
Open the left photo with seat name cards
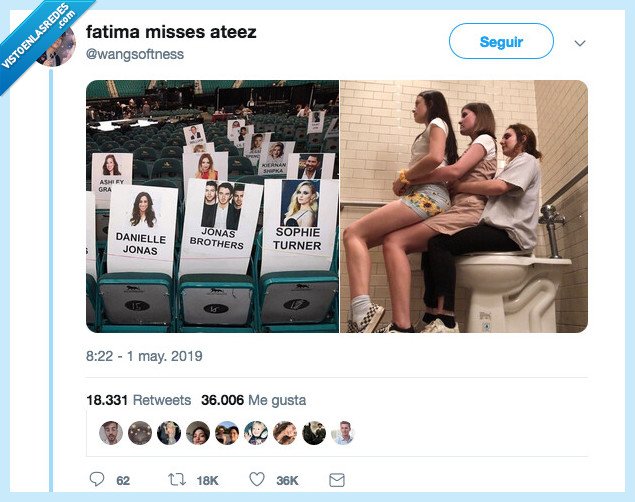click(212, 206)
